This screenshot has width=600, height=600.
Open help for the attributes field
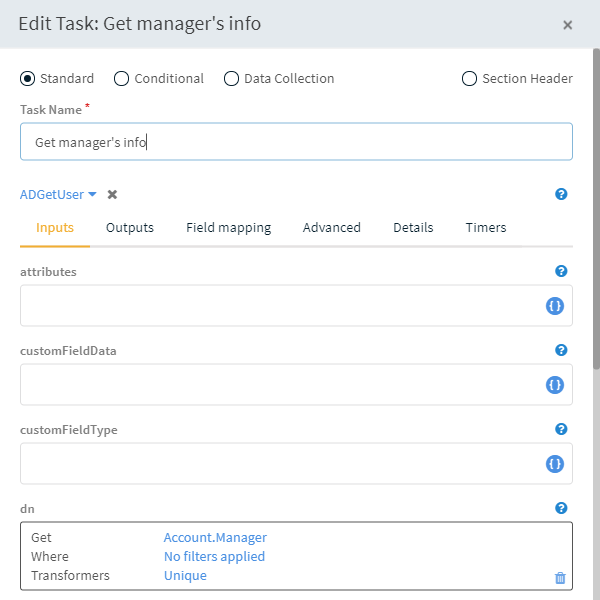pyautogui.click(x=561, y=271)
